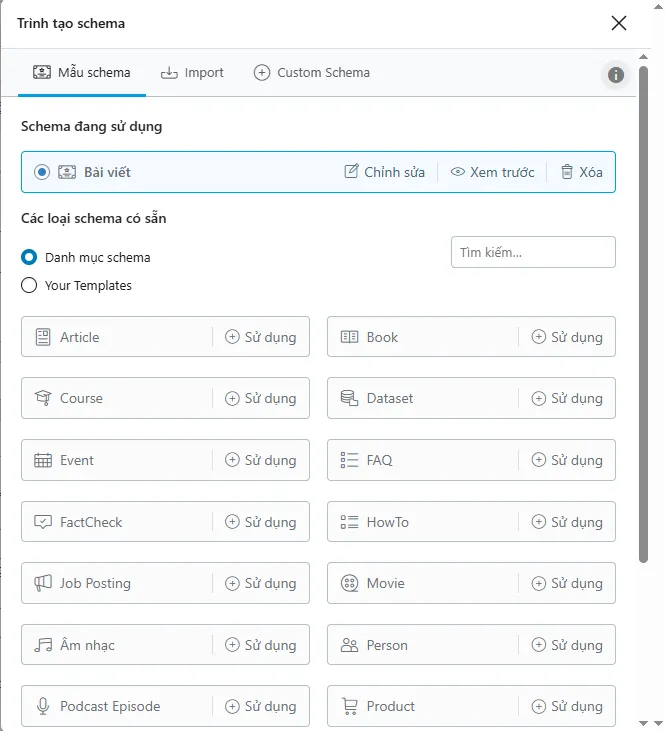Click the Dataset database icon

(x=349, y=398)
